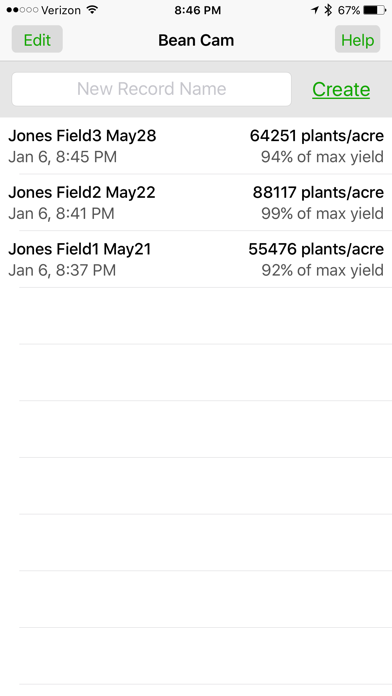Select the 64251 plants/acre value
The image size is (392, 696).
point(317,135)
